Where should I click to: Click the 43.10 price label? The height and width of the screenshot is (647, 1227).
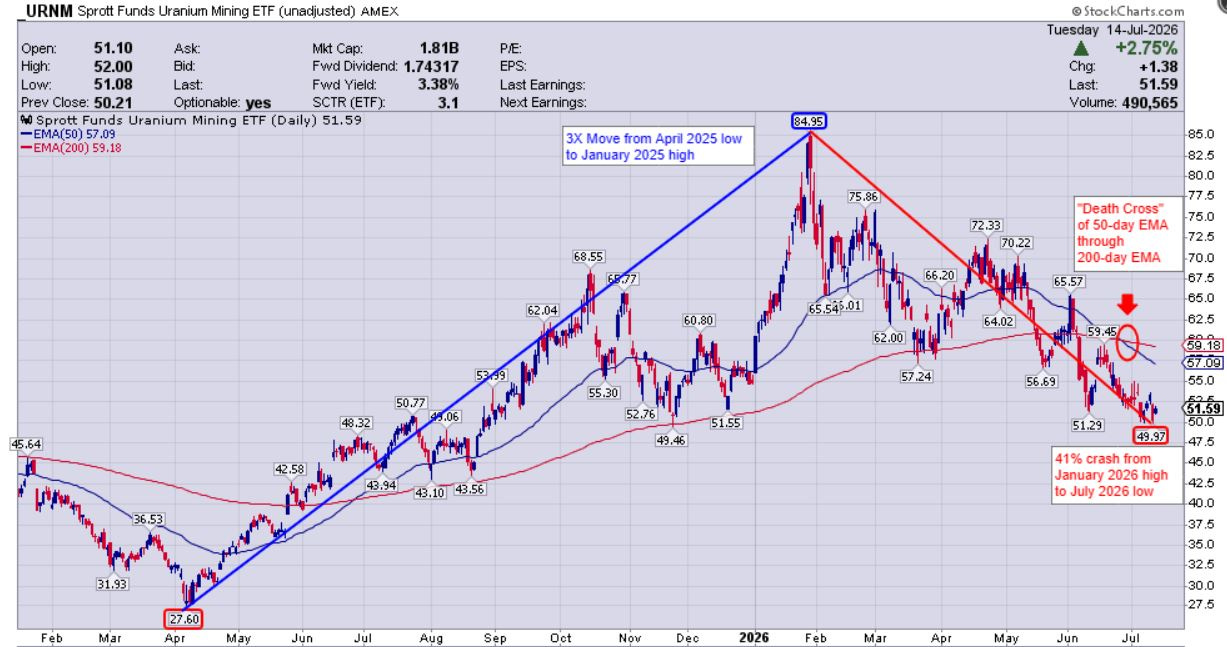click(429, 492)
